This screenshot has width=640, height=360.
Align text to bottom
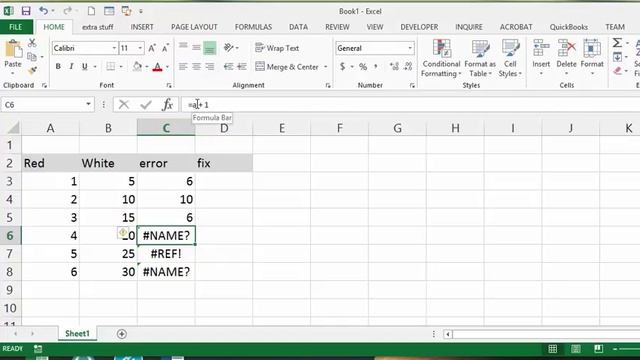pyautogui.click(x=210, y=48)
